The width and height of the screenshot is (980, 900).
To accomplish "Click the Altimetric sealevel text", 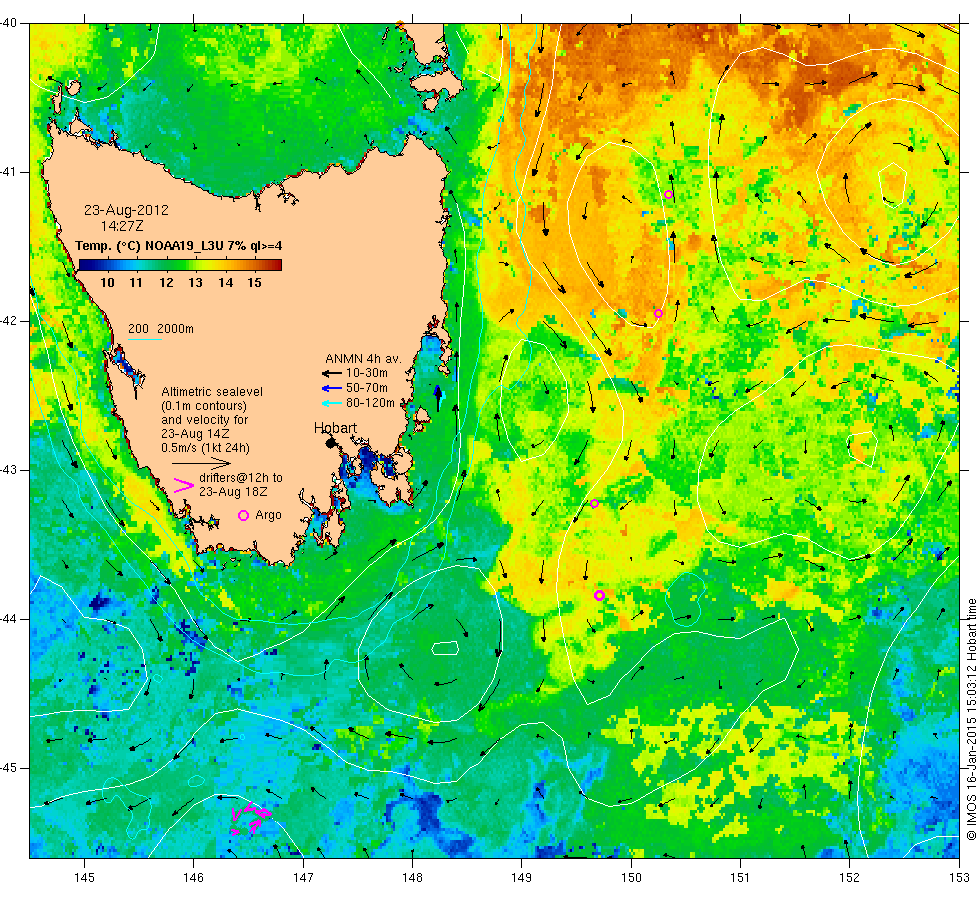I will coord(212,392).
